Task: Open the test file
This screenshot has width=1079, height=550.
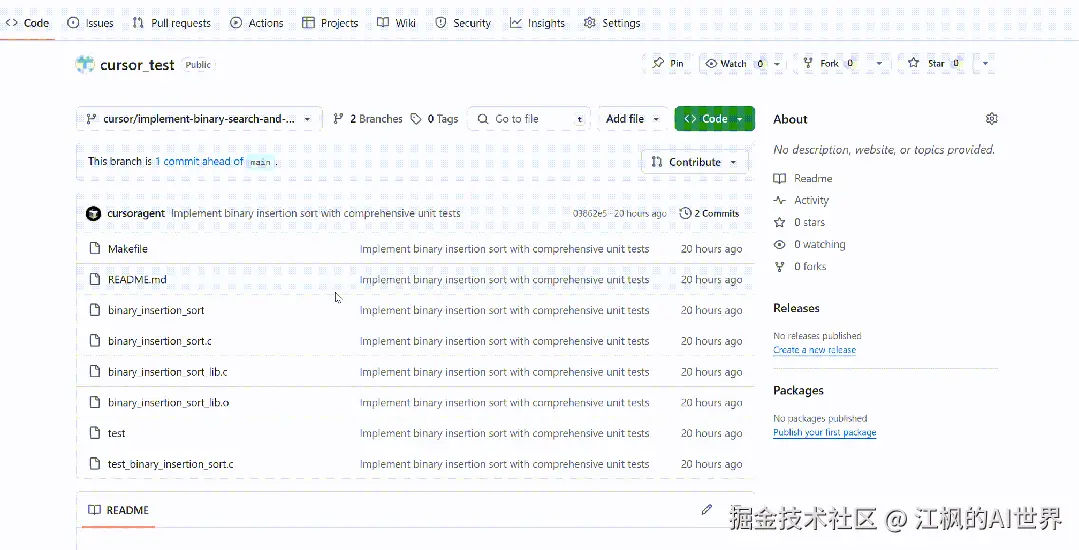Action: 116,434
